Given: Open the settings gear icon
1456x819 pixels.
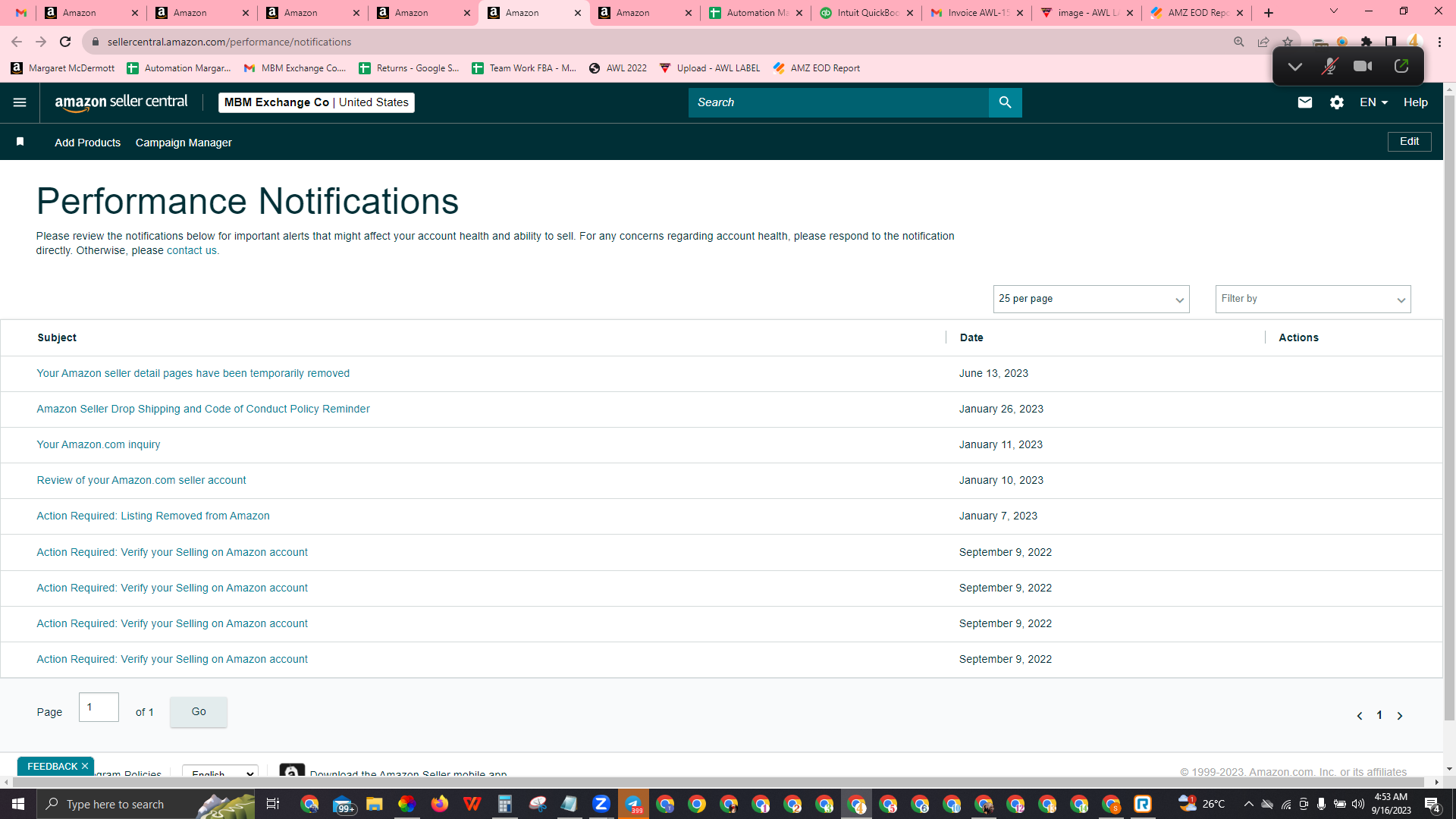Looking at the screenshot, I should click(1337, 102).
